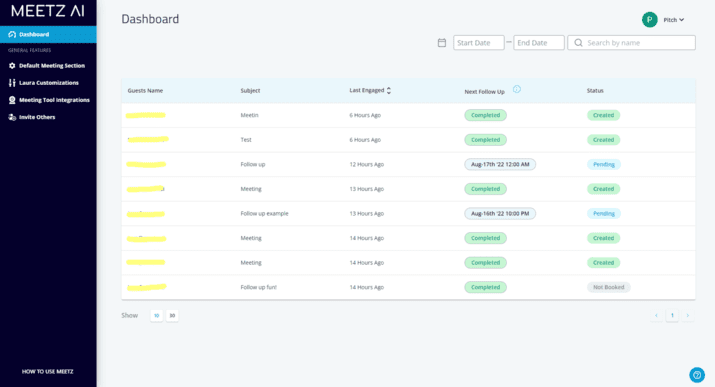715x387 pixels.
Task: Click the End Date field
Action: tap(539, 43)
